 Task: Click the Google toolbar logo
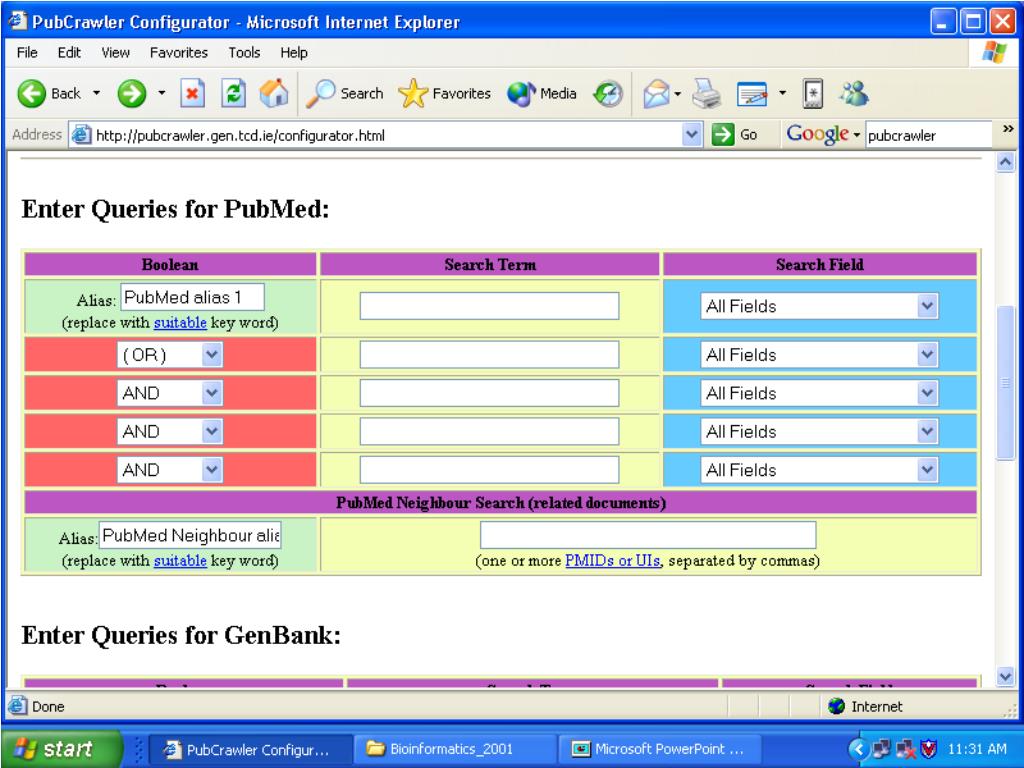[x=817, y=134]
